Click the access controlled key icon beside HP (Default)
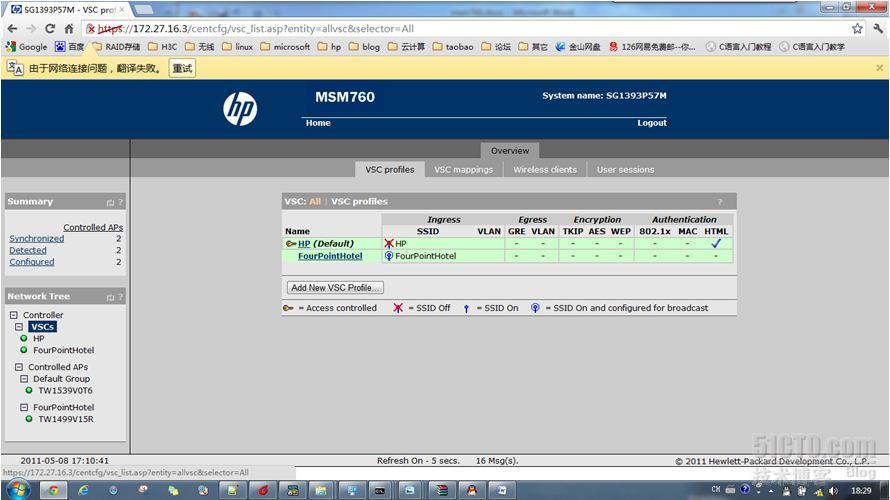The width and height of the screenshot is (890, 500). click(291, 243)
